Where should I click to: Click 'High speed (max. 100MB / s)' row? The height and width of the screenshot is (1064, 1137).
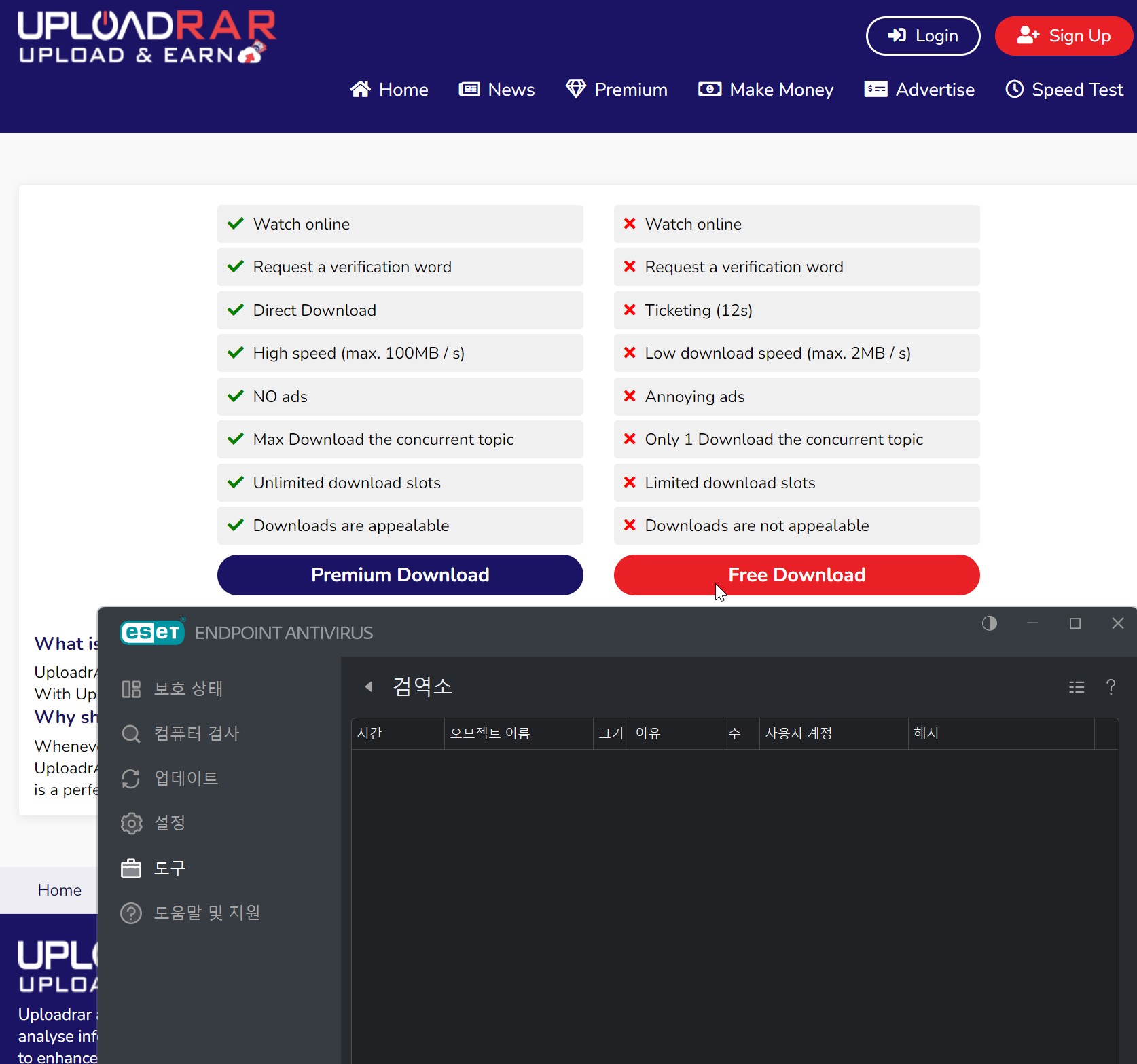pyautogui.click(x=400, y=353)
